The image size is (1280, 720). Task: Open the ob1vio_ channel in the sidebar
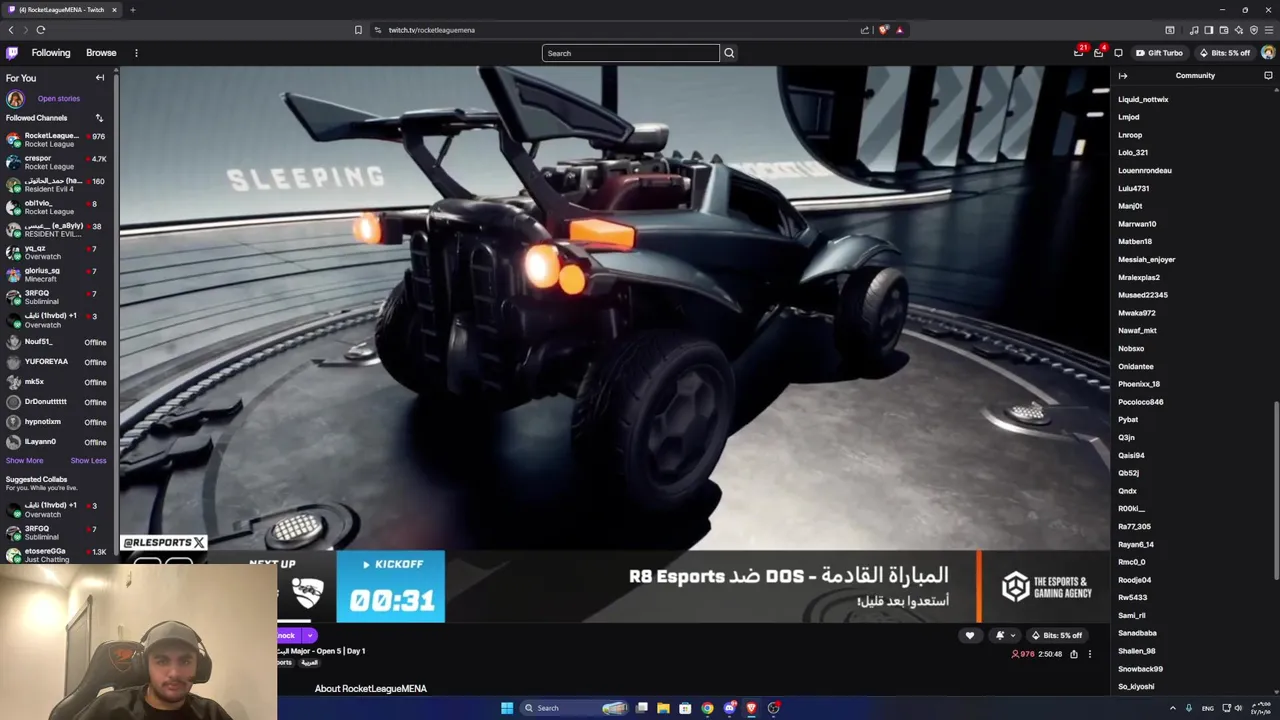(x=56, y=207)
